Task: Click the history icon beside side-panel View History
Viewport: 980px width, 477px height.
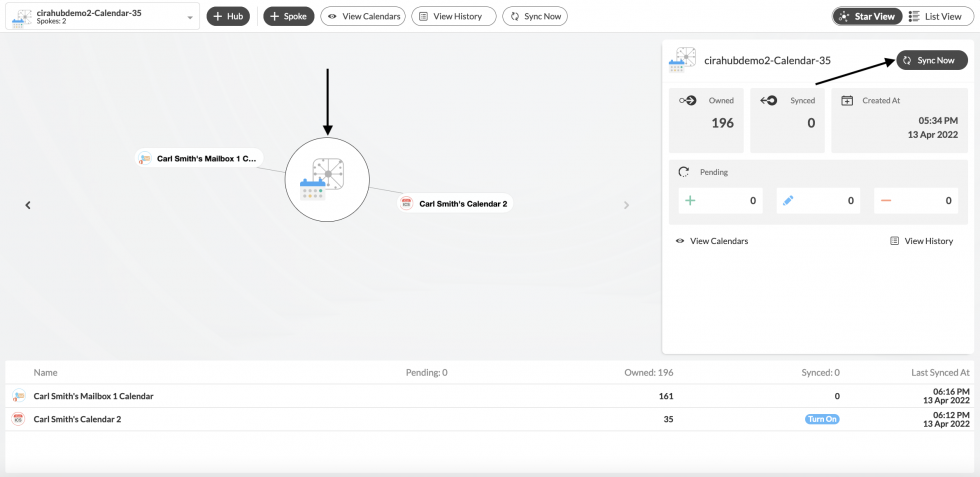Action: [x=894, y=241]
